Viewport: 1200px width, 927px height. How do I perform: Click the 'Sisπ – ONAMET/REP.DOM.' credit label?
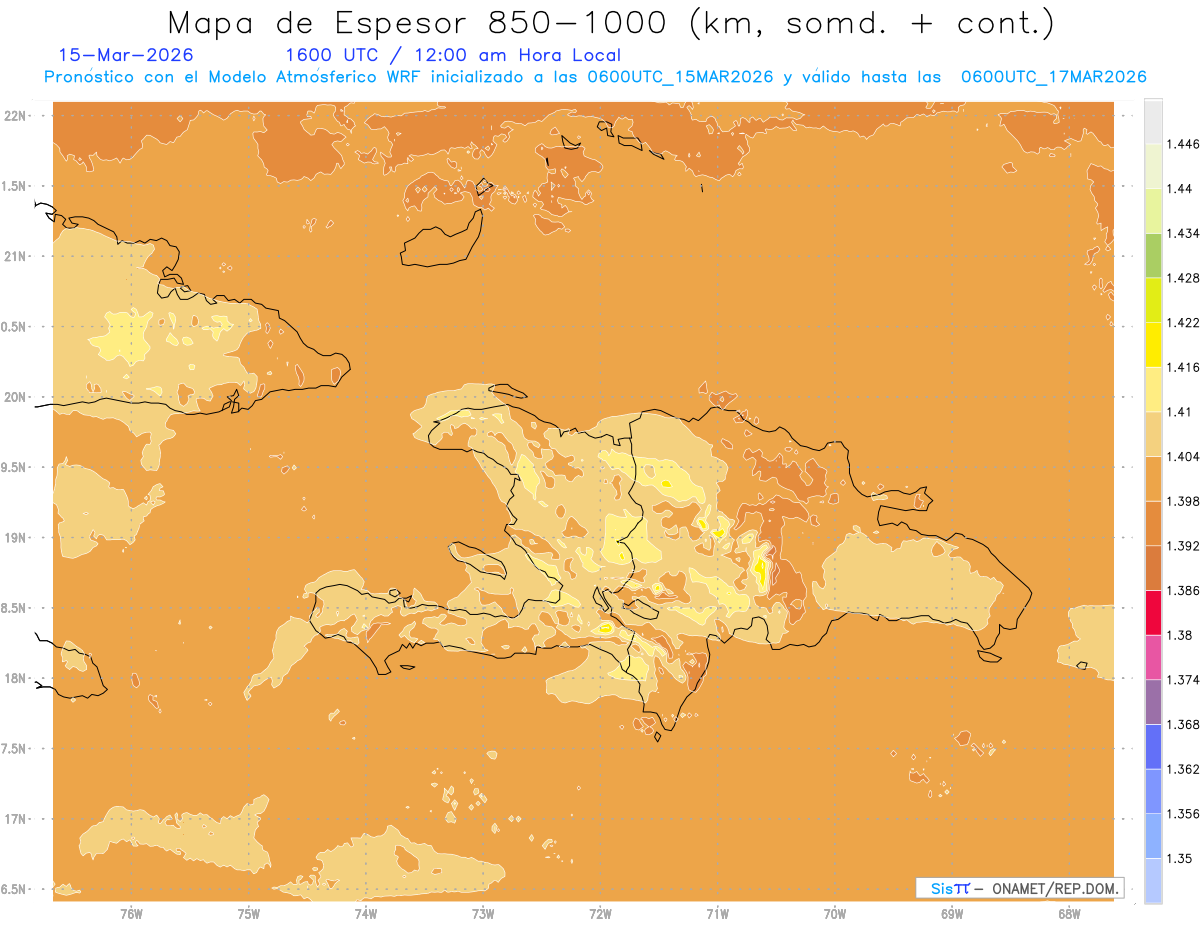(1020, 888)
